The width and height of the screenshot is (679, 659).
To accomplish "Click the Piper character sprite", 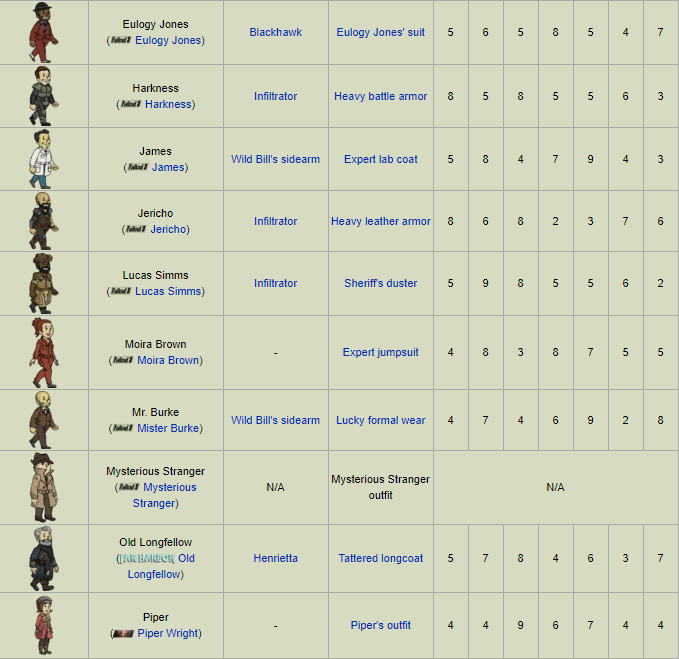I will (44, 625).
